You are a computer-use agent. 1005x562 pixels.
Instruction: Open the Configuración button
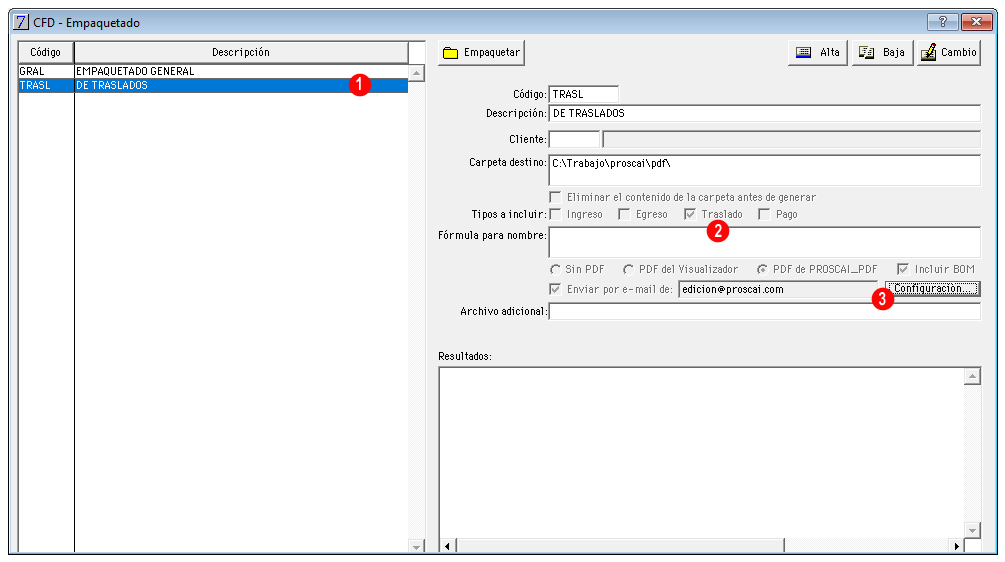(933, 288)
